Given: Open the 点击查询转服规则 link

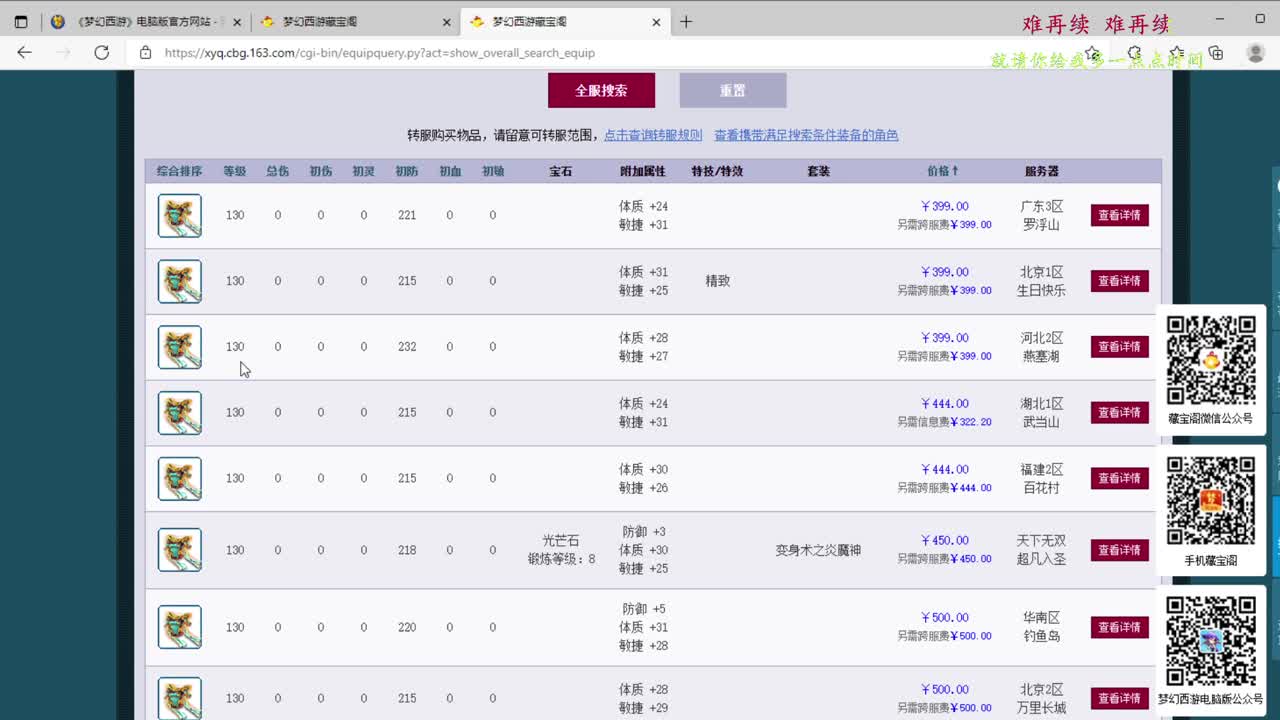Looking at the screenshot, I should tap(653, 135).
